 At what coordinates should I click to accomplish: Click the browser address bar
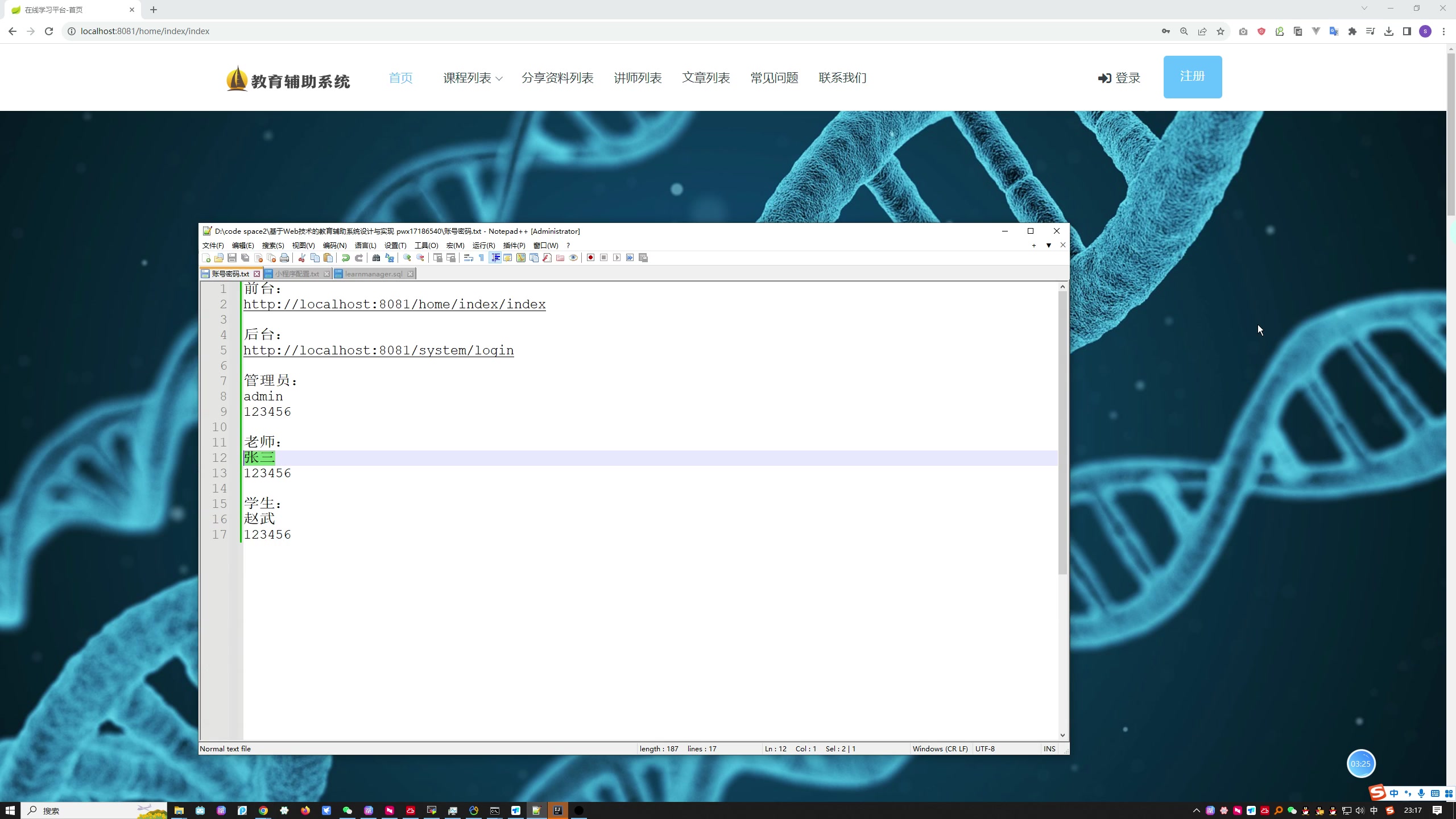tap(609, 31)
